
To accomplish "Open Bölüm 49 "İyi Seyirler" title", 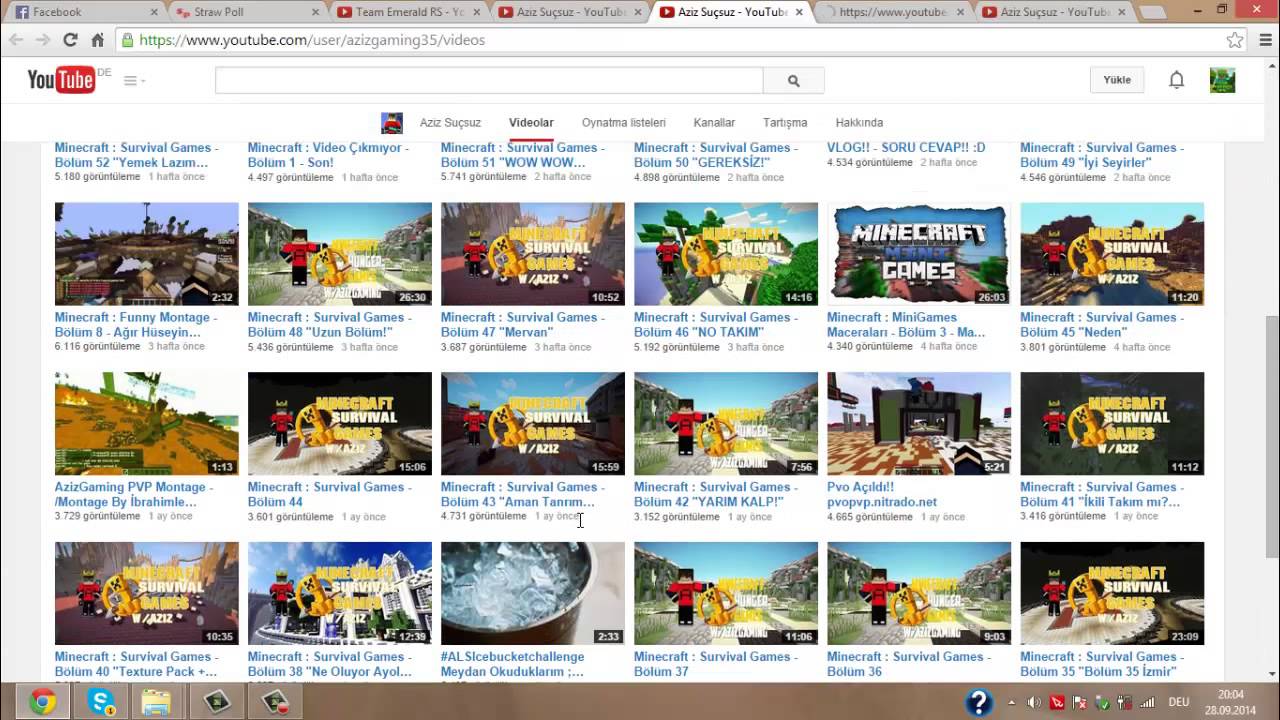I will [1102, 155].
